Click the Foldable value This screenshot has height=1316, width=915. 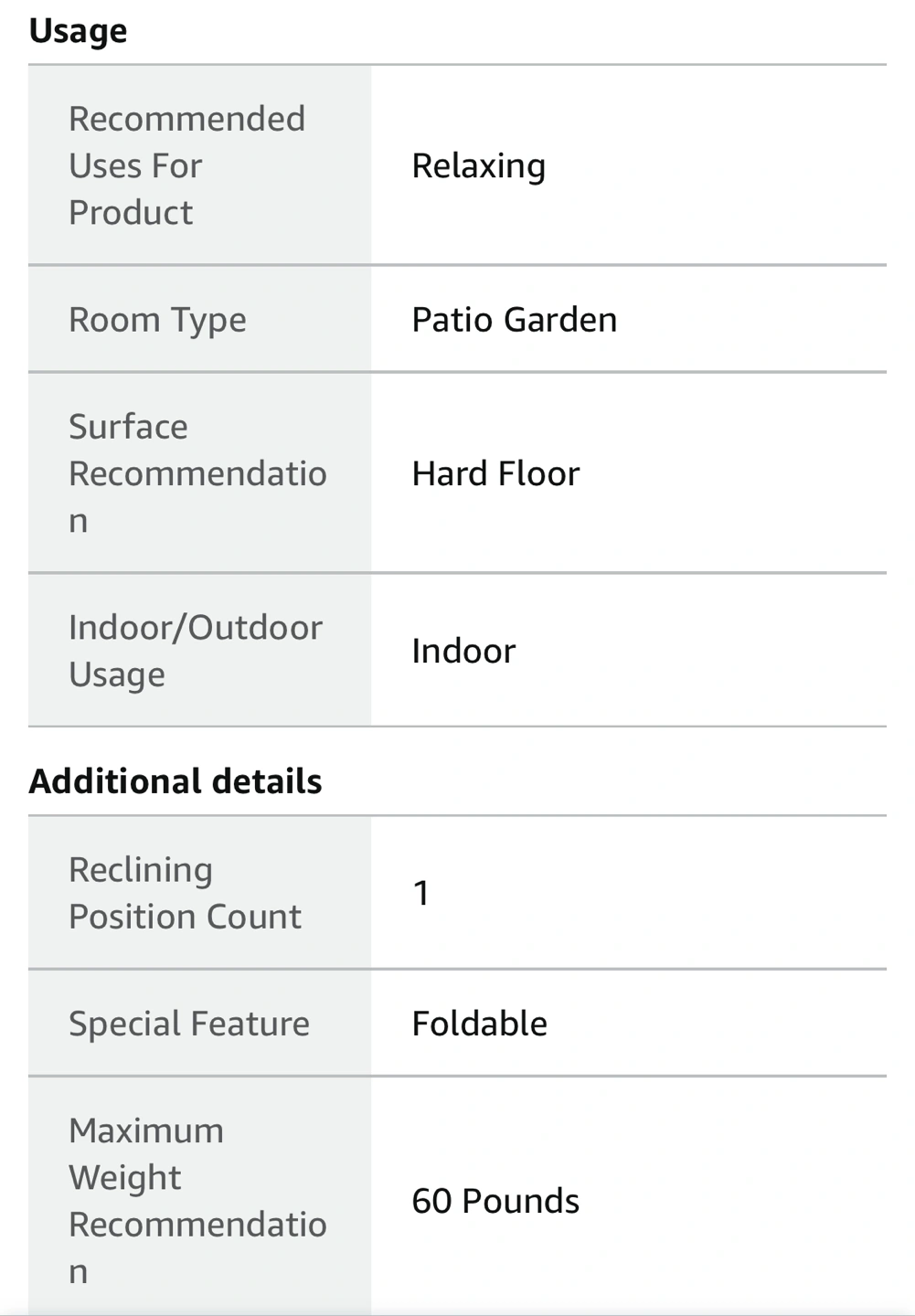click(480, 1024)
